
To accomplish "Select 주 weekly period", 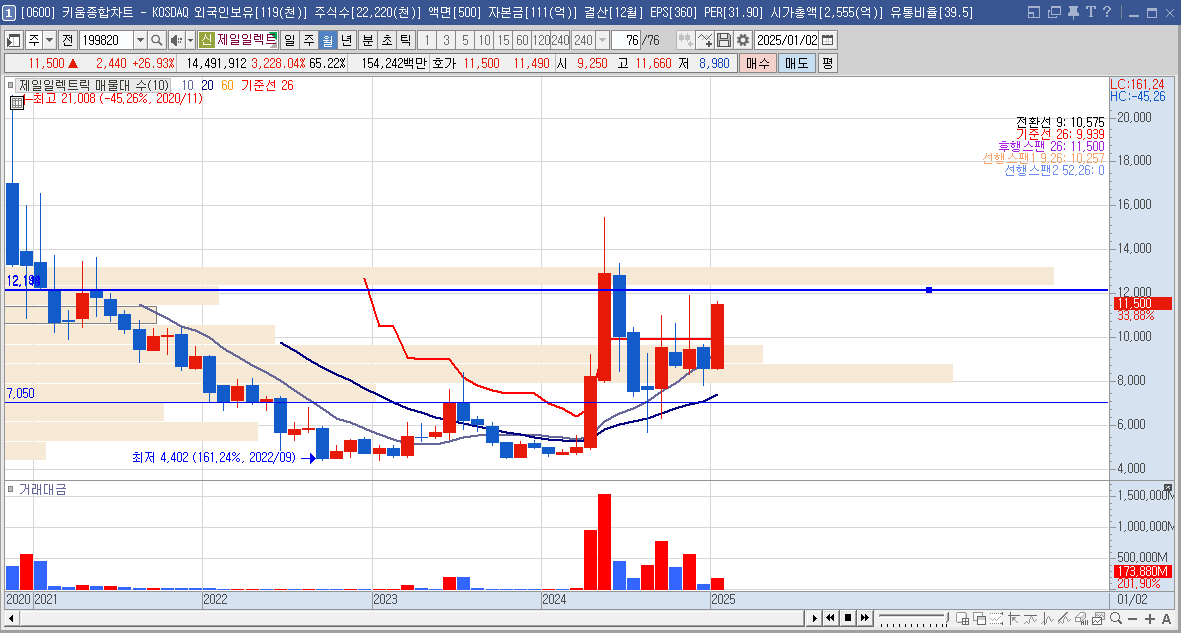I will (307, 40).
